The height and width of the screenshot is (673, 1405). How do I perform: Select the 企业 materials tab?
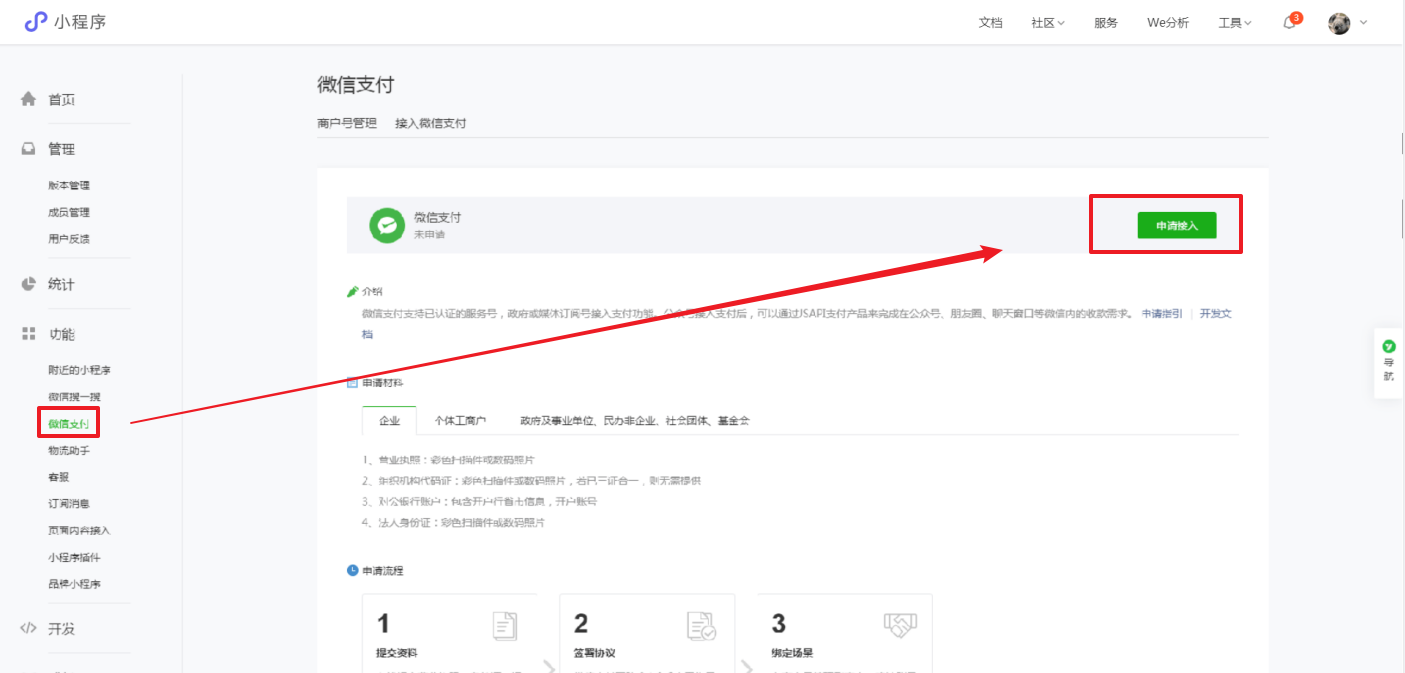[x=390, y=421]
